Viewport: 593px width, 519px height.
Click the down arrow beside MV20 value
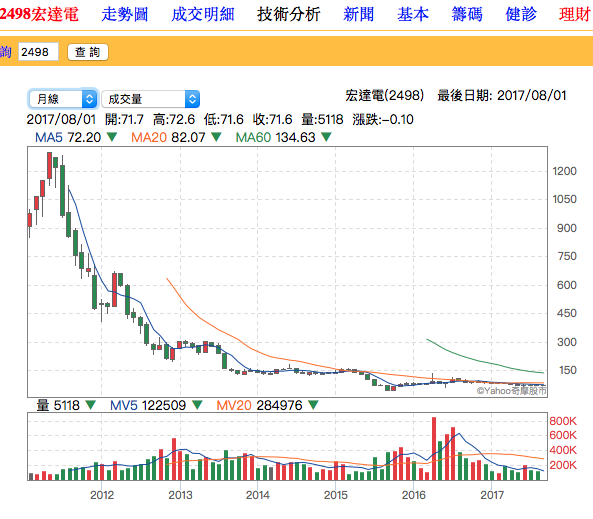(313, 405)
